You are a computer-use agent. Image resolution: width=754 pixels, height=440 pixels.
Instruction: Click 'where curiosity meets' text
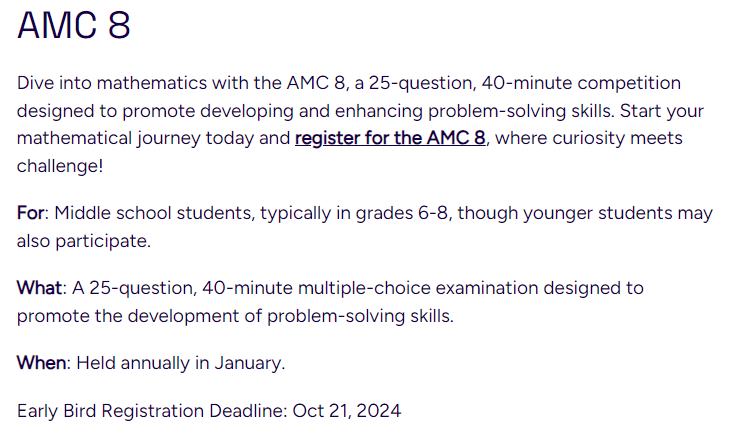click(589, 138)
